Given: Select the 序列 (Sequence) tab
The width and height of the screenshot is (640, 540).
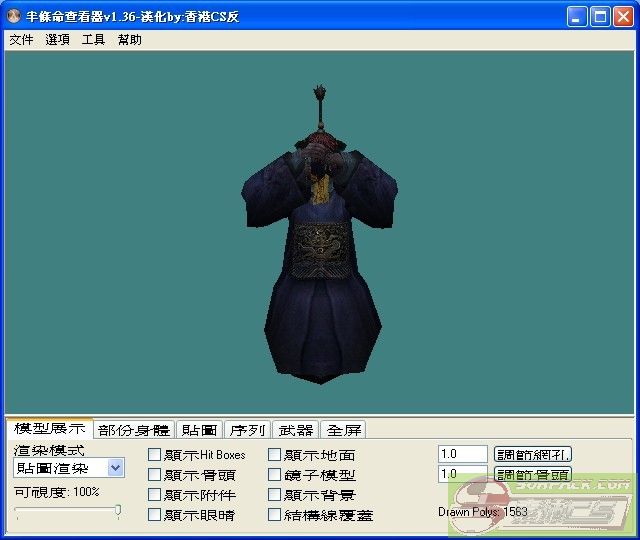Looking at the screenshot, I should 247,430.
